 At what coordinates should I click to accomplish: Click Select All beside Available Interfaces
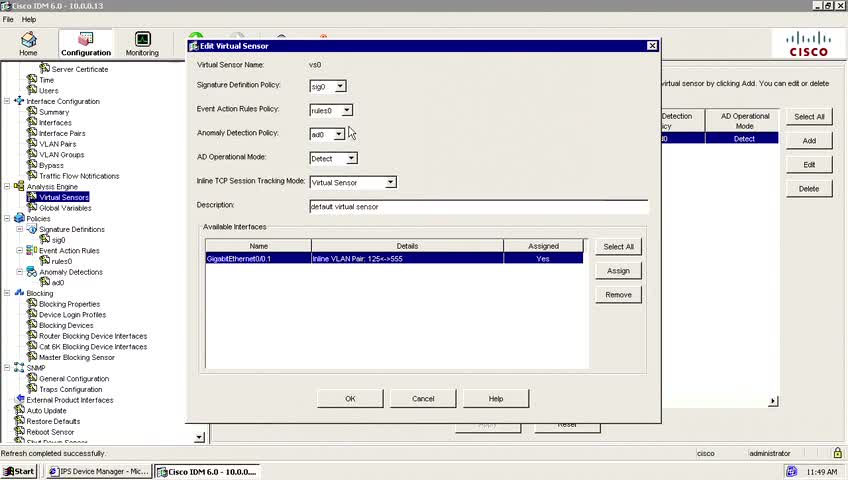[618, 246]
